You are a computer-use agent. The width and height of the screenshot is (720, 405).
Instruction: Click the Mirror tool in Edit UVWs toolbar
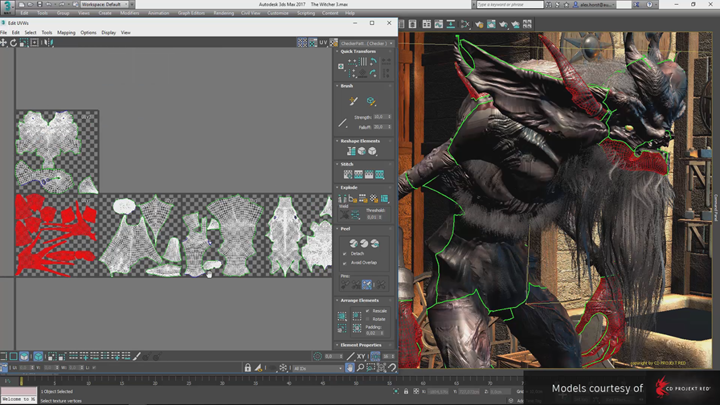coord(48,43)
